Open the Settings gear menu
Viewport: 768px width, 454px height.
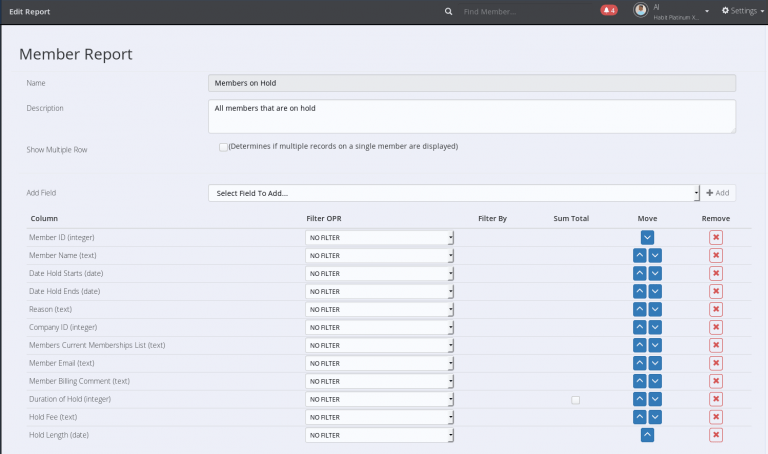tap(743, 10)
